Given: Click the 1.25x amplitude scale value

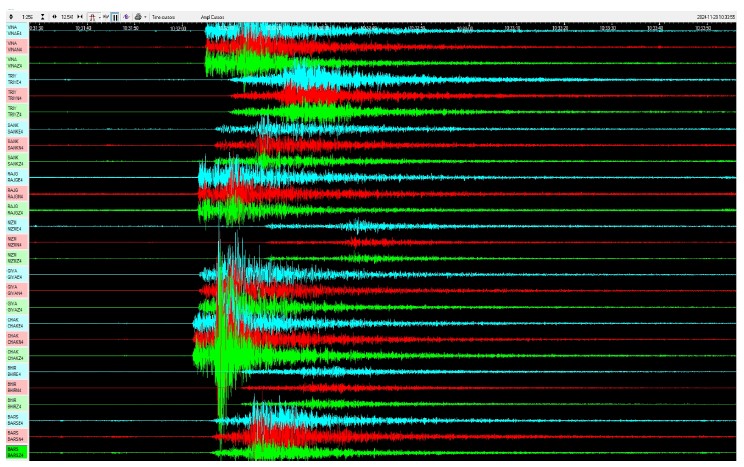Looking at the screenshot, I should (27, 17).
